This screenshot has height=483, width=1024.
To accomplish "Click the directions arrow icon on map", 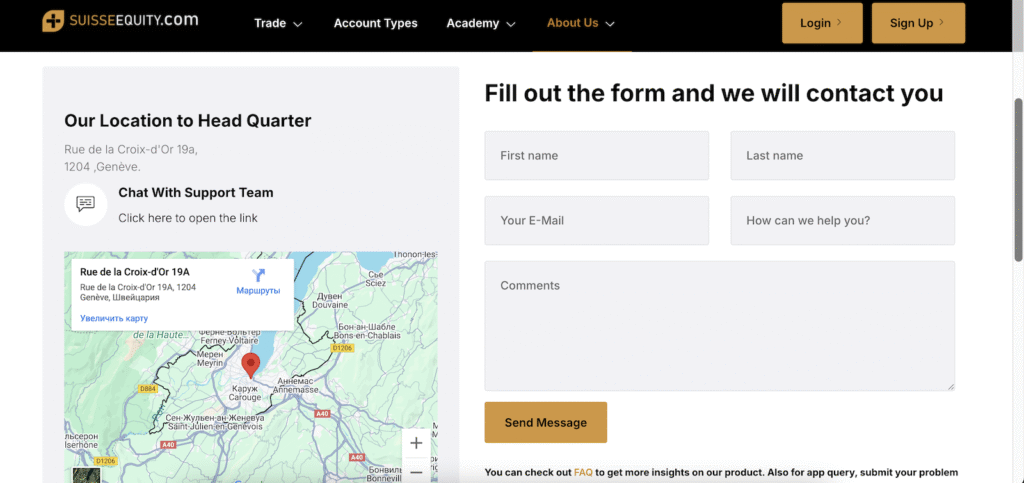I will (258, 275).
